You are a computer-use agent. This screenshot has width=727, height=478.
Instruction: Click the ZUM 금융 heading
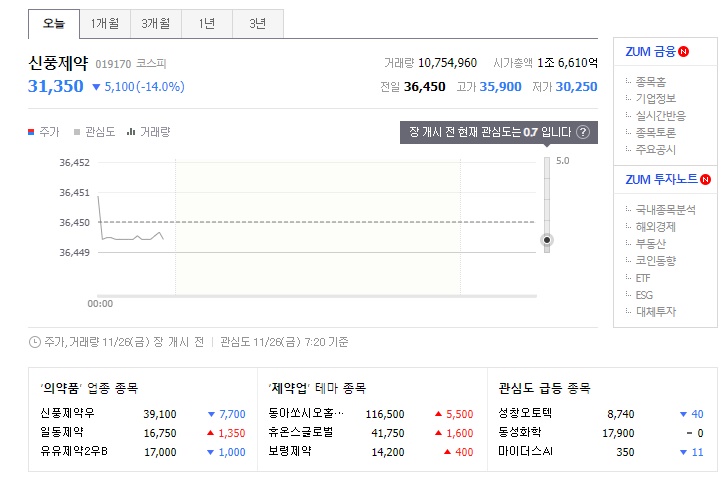[x=650, y=51]
